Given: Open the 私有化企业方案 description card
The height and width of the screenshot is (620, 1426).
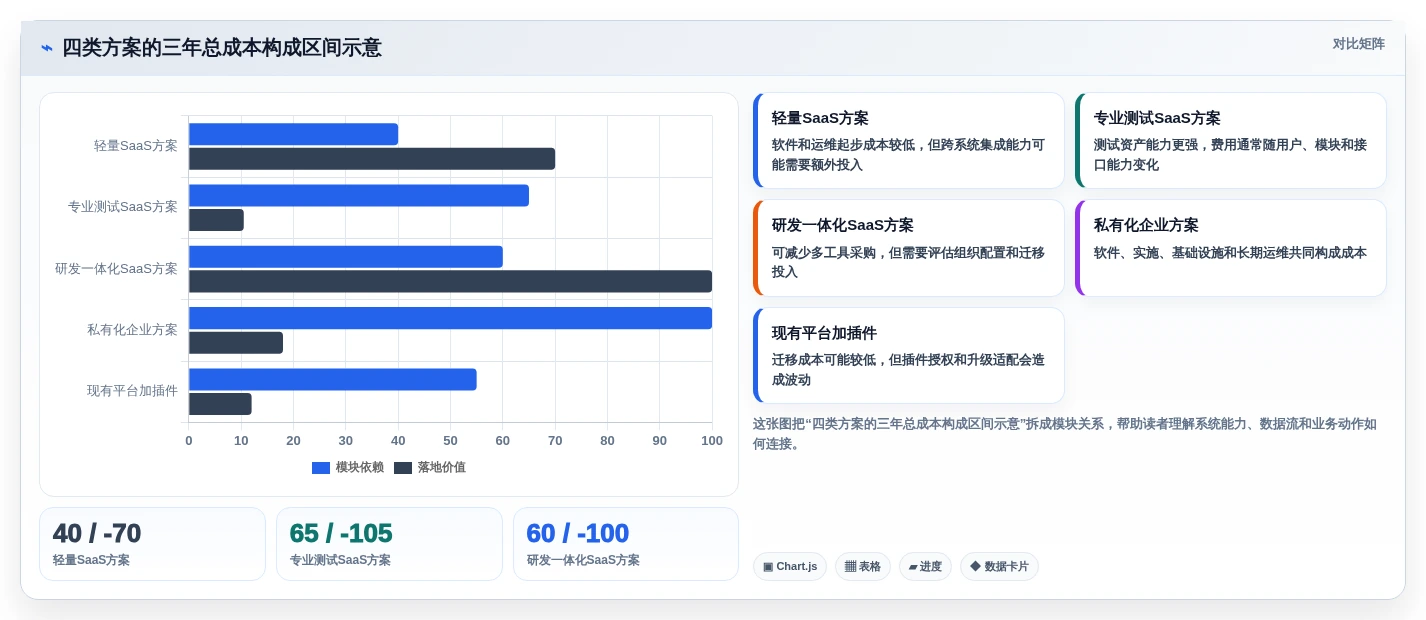Looking at the screenshot, I should pyautogui.click(x=1231, y=248).
